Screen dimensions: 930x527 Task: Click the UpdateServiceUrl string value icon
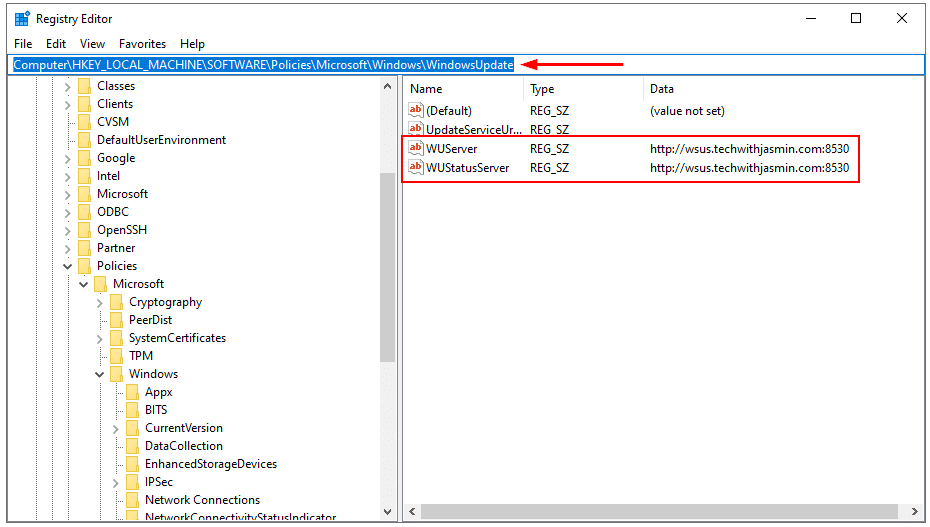click(416, 129)
